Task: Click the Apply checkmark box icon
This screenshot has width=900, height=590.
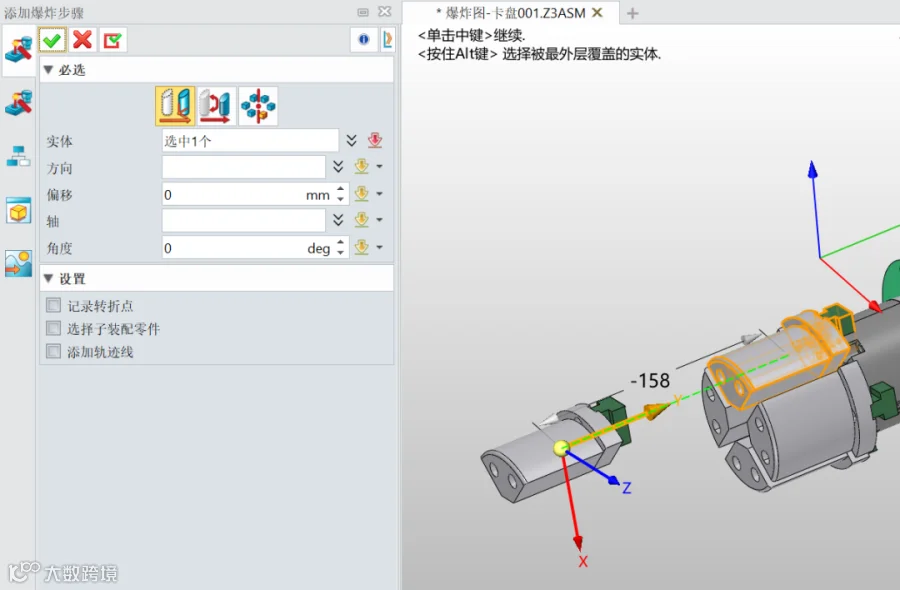Action: 112,40
